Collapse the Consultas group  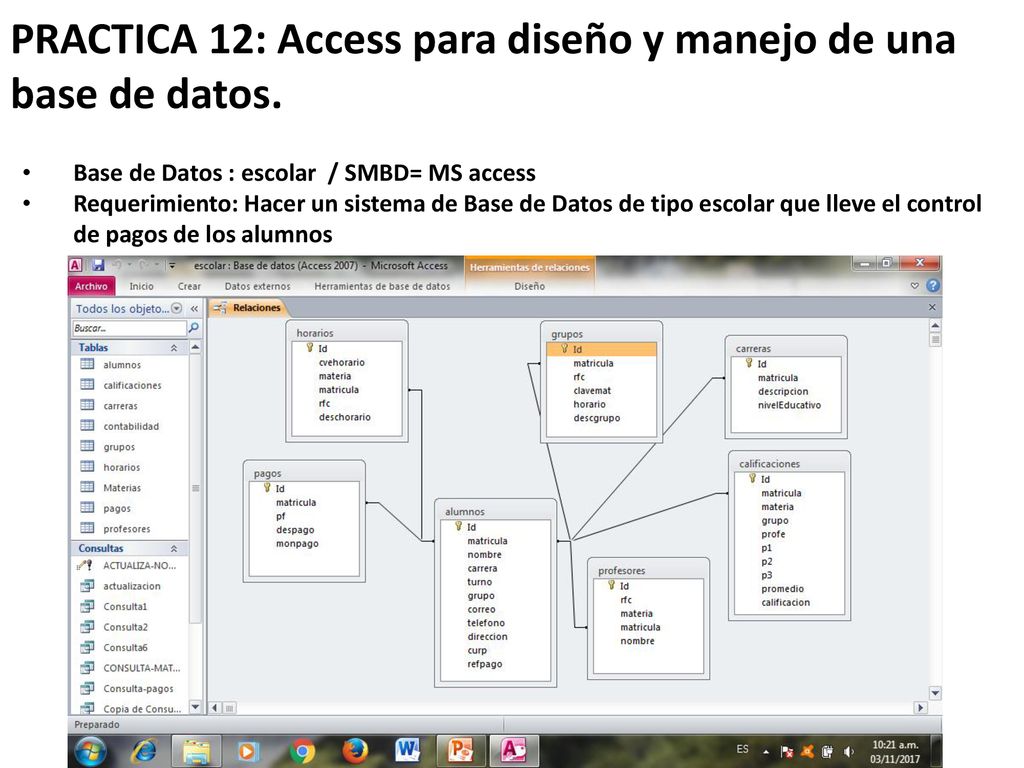point(174,549)
